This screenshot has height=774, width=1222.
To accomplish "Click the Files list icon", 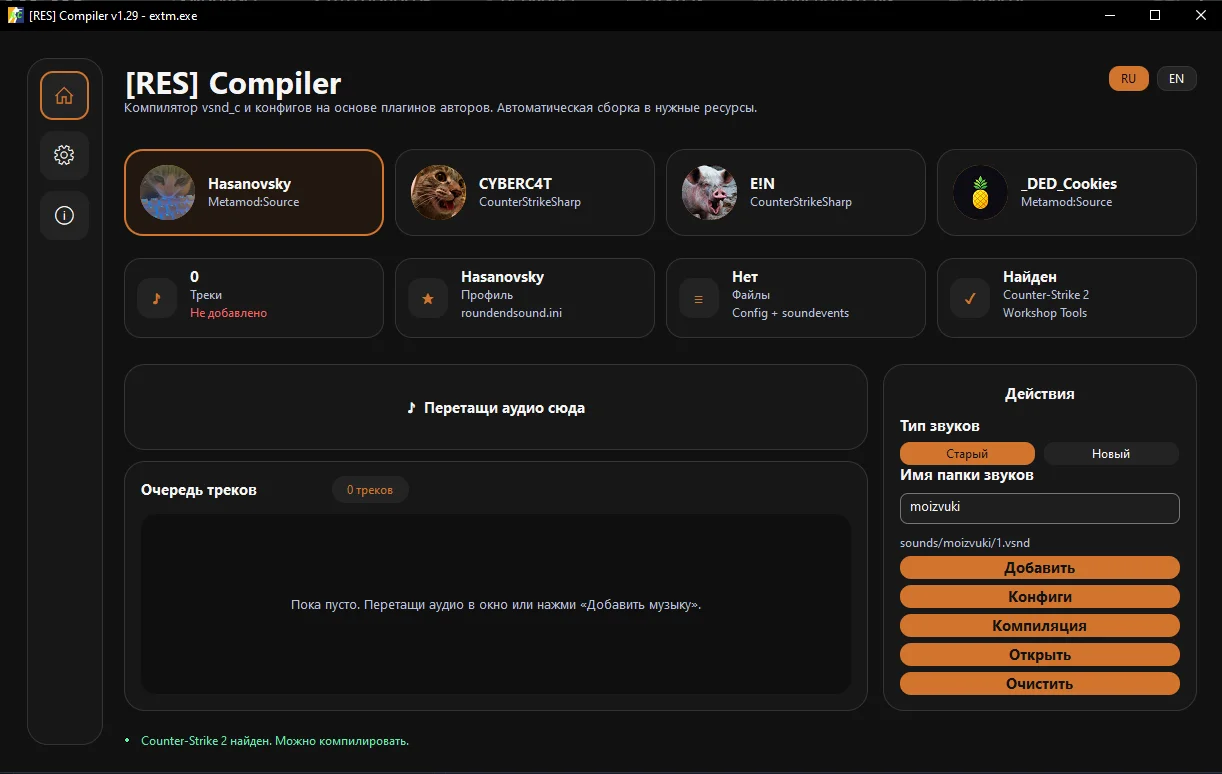I will point(699,298).
